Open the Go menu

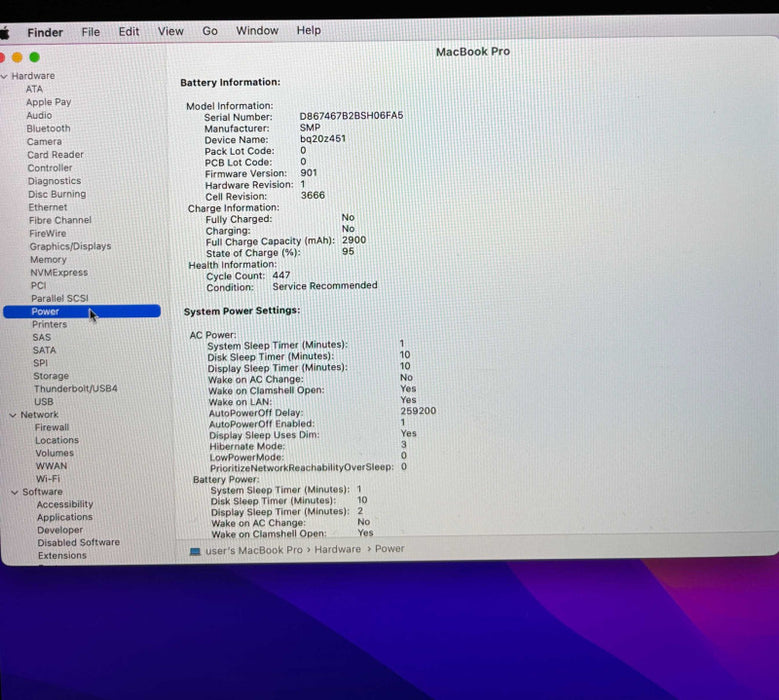point(210,31)
